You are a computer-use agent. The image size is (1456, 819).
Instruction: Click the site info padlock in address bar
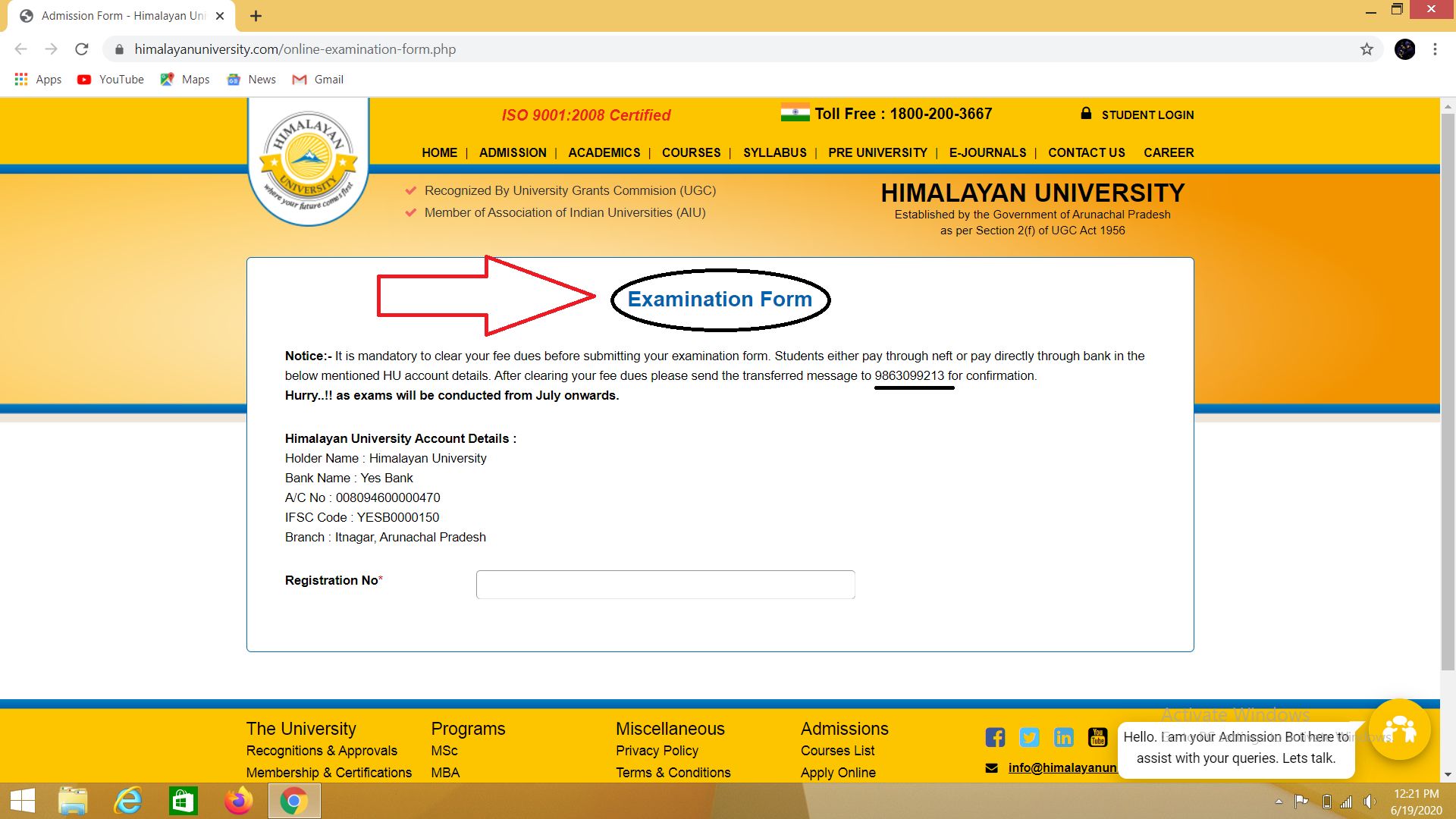tap(119, 49)
